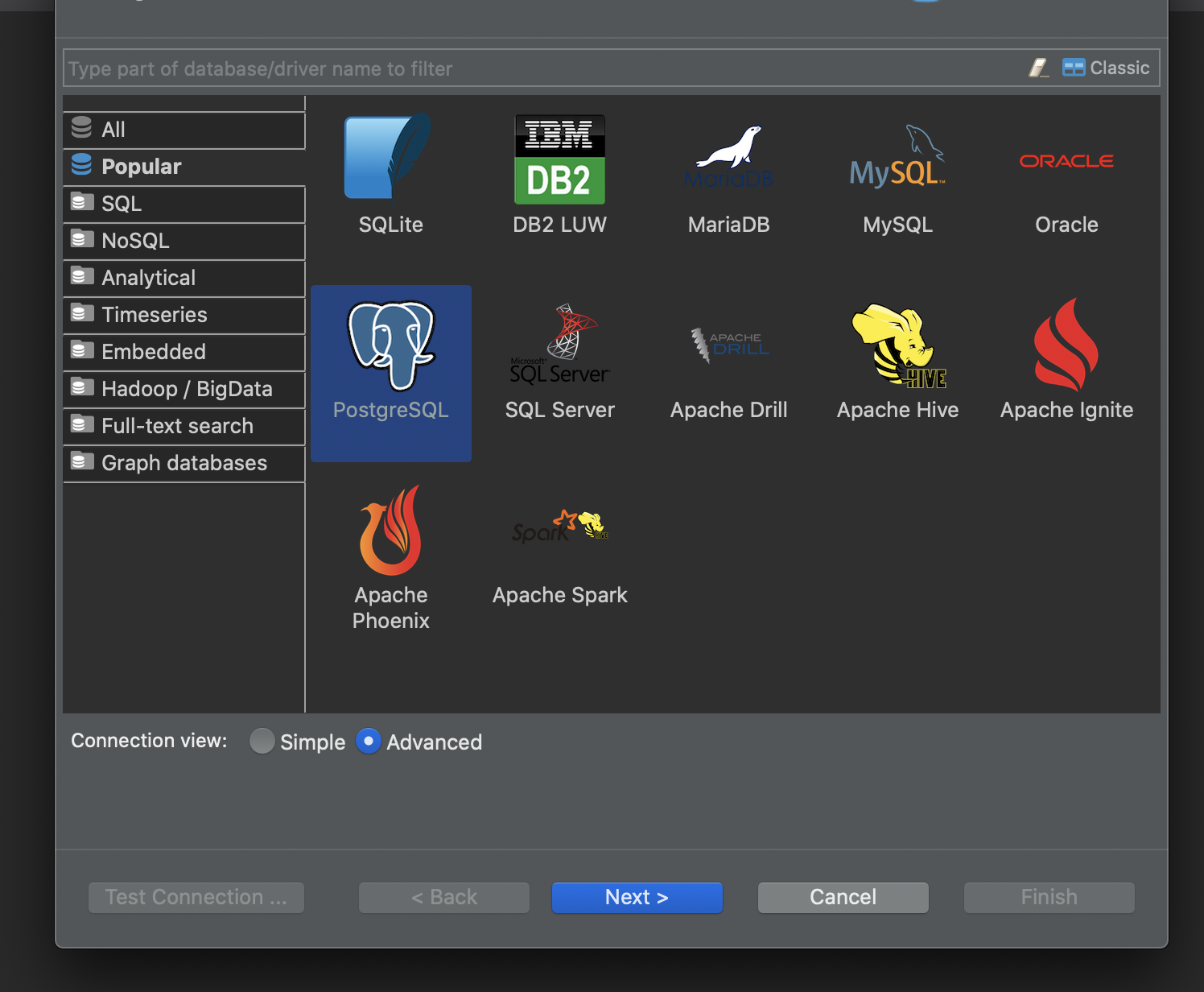
Task: Open the Popular category
Action: 184,167
